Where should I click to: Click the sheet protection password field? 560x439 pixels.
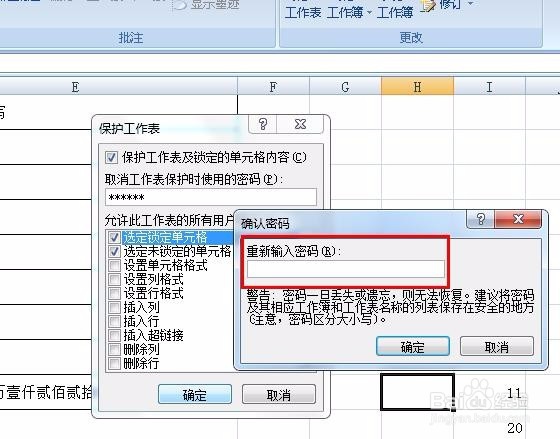211,197
